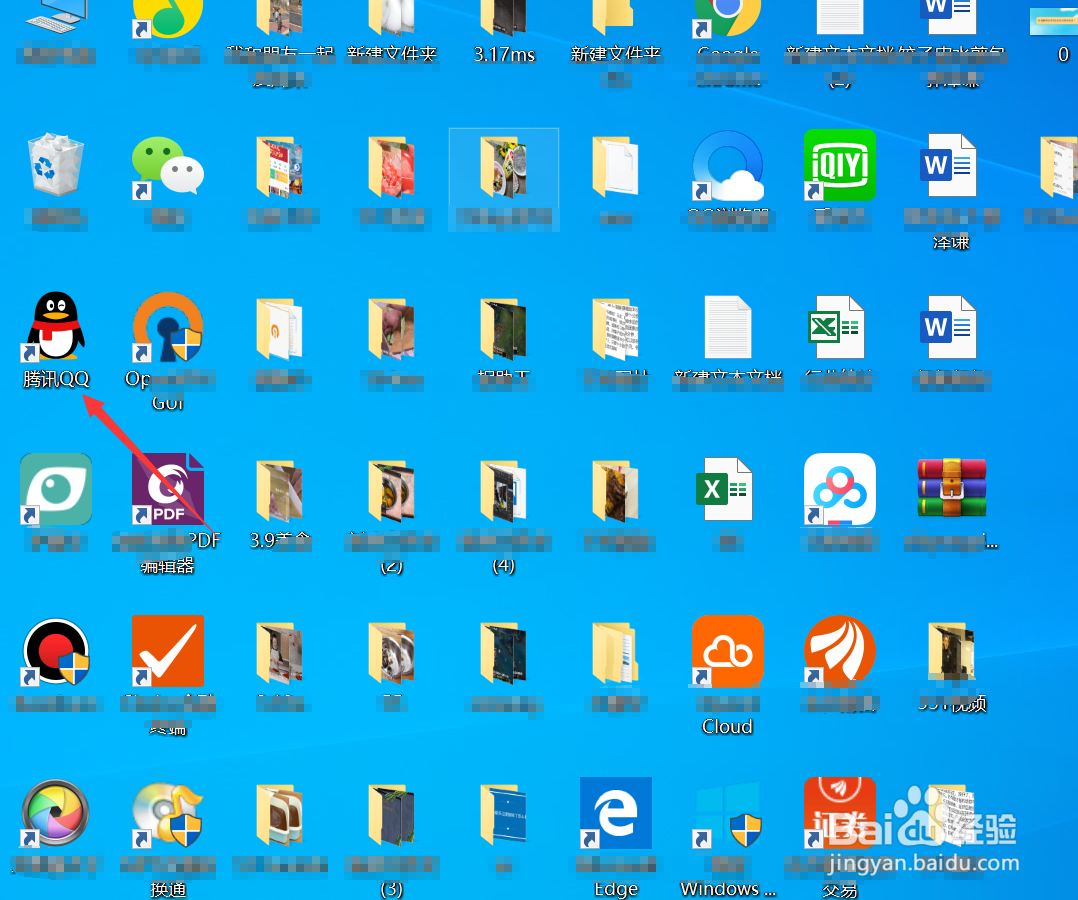Launch the green eye icon shortcut
The height and width of the screenshot is (900, 1078).
click(56, 489)
